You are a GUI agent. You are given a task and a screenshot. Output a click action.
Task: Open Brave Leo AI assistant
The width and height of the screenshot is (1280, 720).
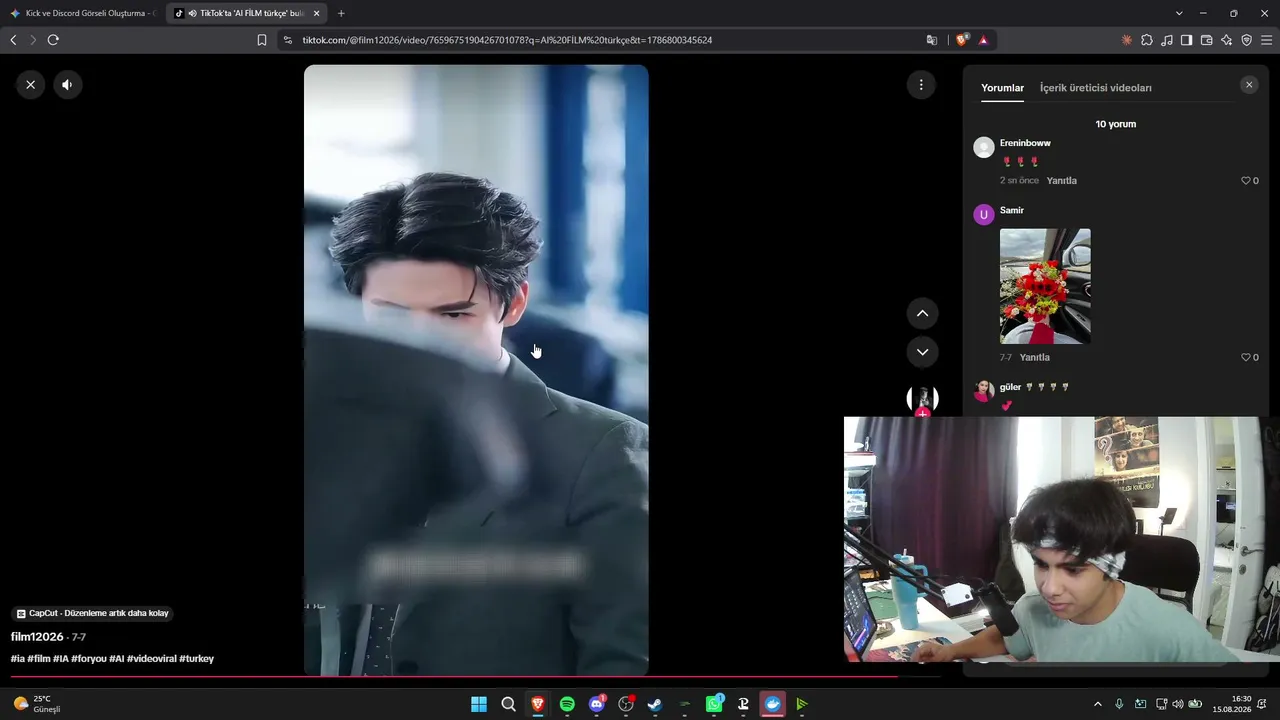(1226, 40)
